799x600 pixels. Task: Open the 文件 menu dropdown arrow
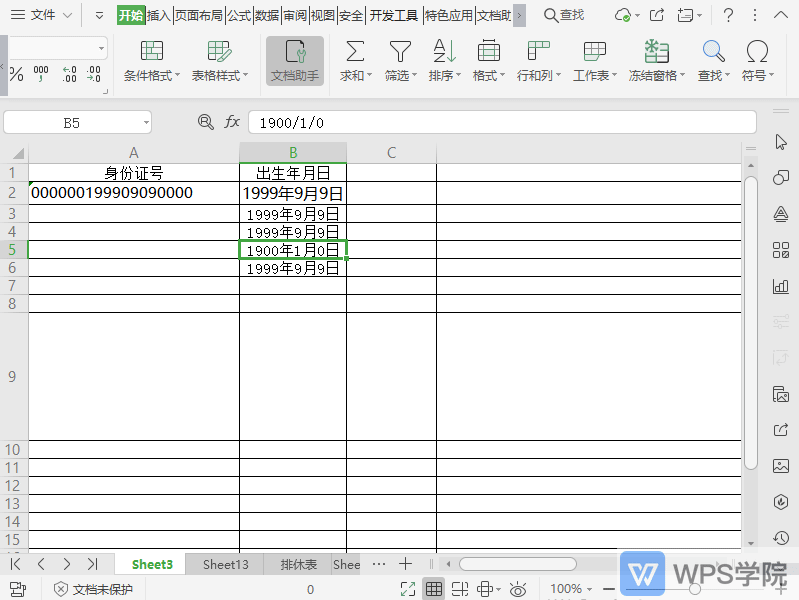pyautogui.click(x=67, y=15)
